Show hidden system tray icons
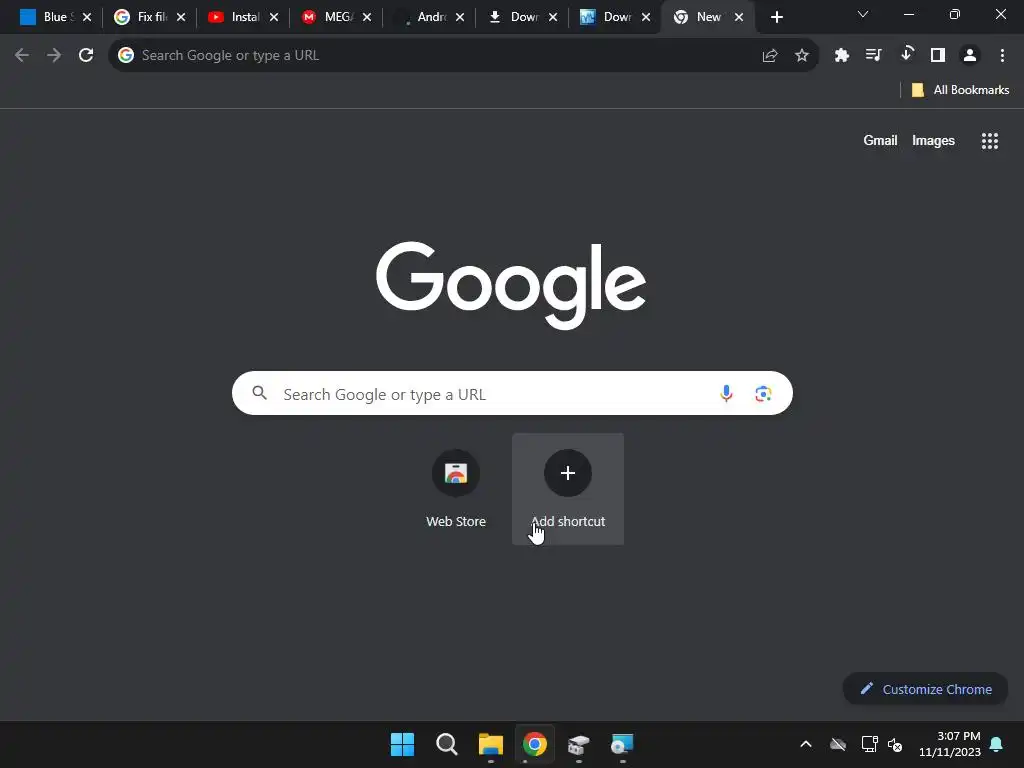 [x=806, y=744]
